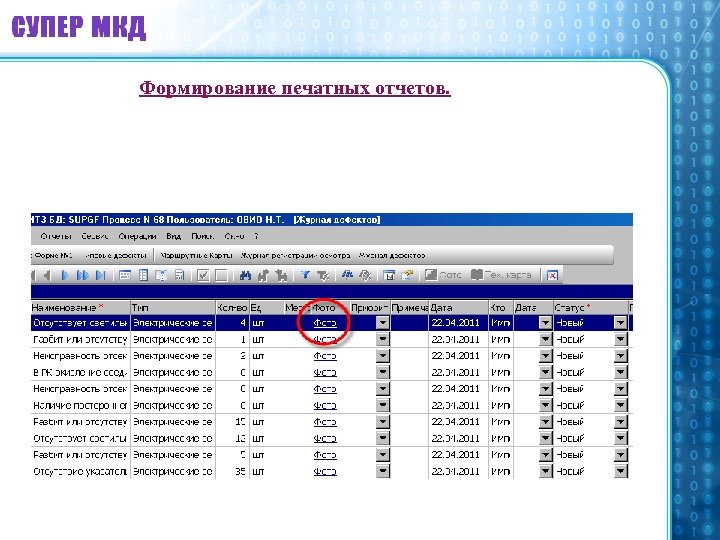Open Фото link in the quantity 15 row
Screen dimensions: 720x540
click(x=325, y=422)
